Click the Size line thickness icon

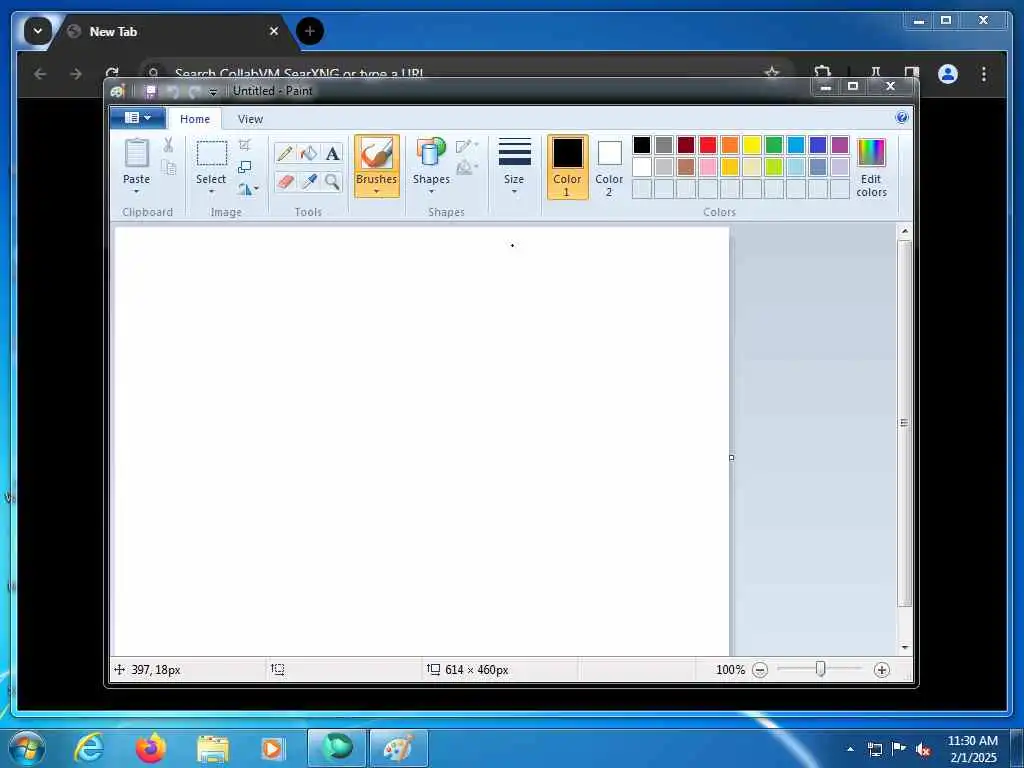[515, 152]
